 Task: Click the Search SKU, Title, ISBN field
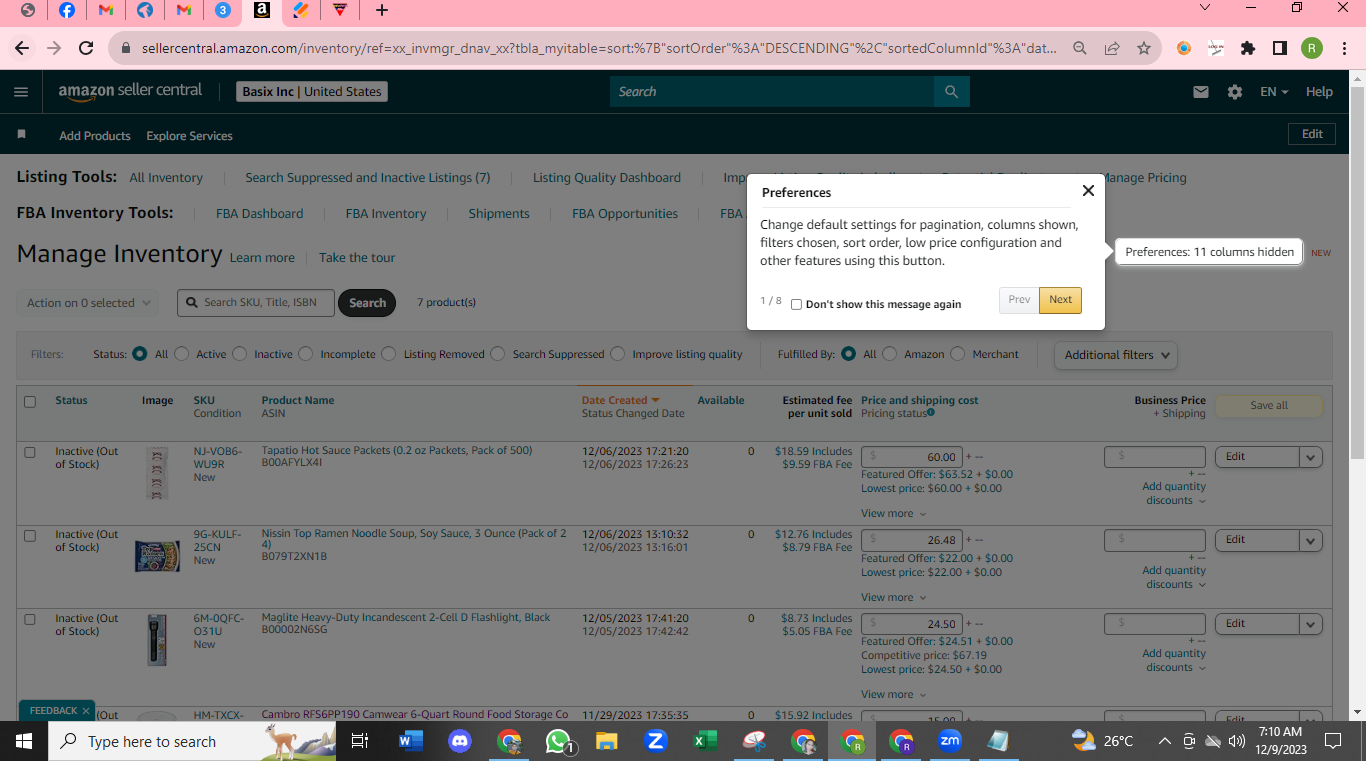click(256, 303)
